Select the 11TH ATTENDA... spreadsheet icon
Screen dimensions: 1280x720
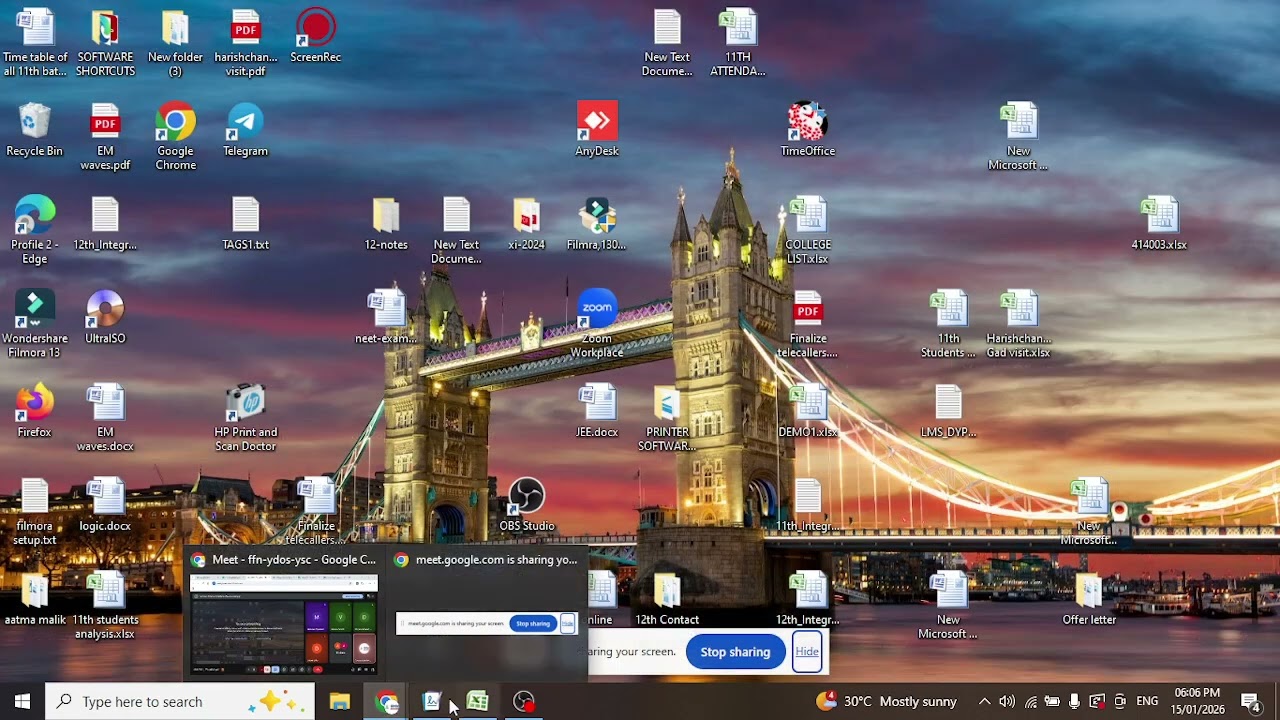[737, 44]
